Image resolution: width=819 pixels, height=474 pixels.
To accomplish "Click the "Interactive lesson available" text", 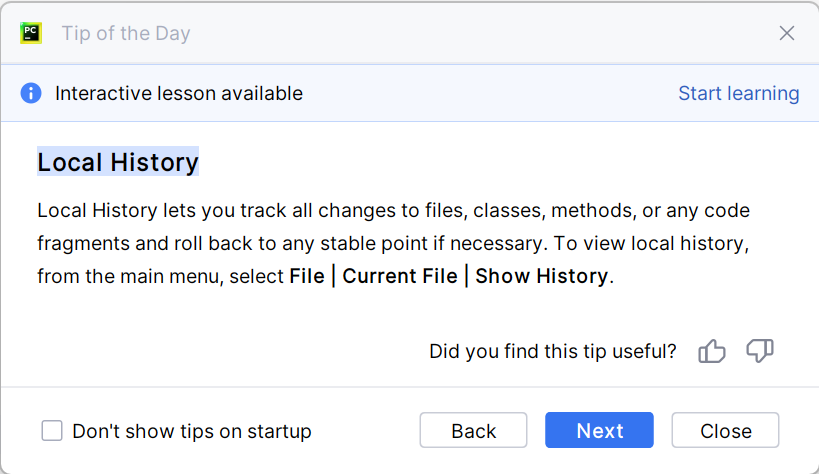I will click(179, 93).
